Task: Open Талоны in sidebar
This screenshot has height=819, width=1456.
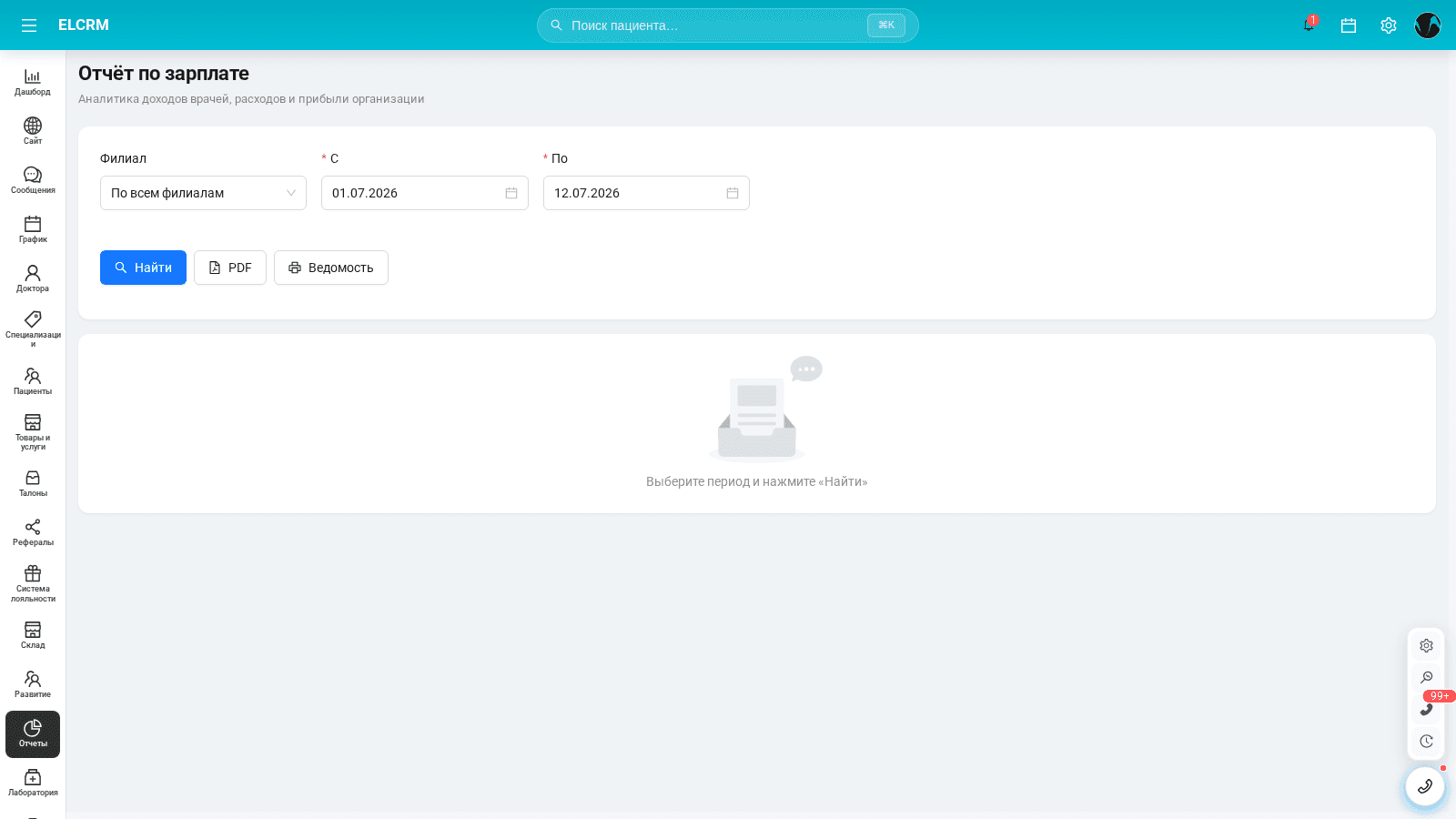Action: [33, 483]
